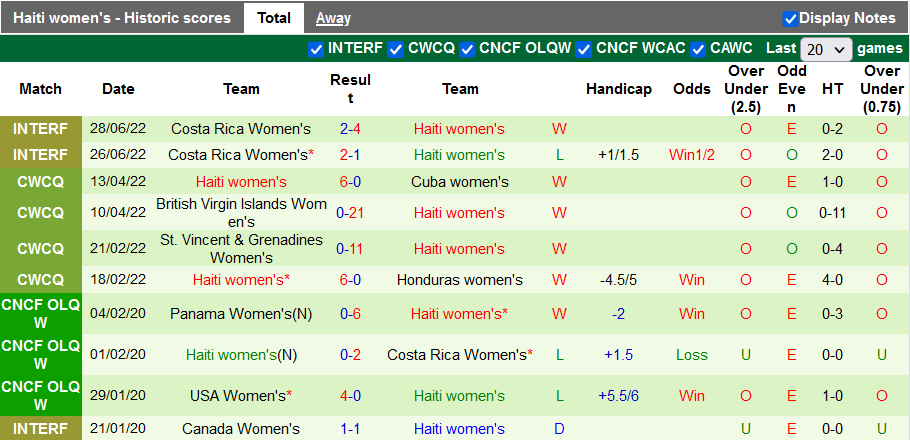Uncheck the INTERF league filter

[316, 48]
